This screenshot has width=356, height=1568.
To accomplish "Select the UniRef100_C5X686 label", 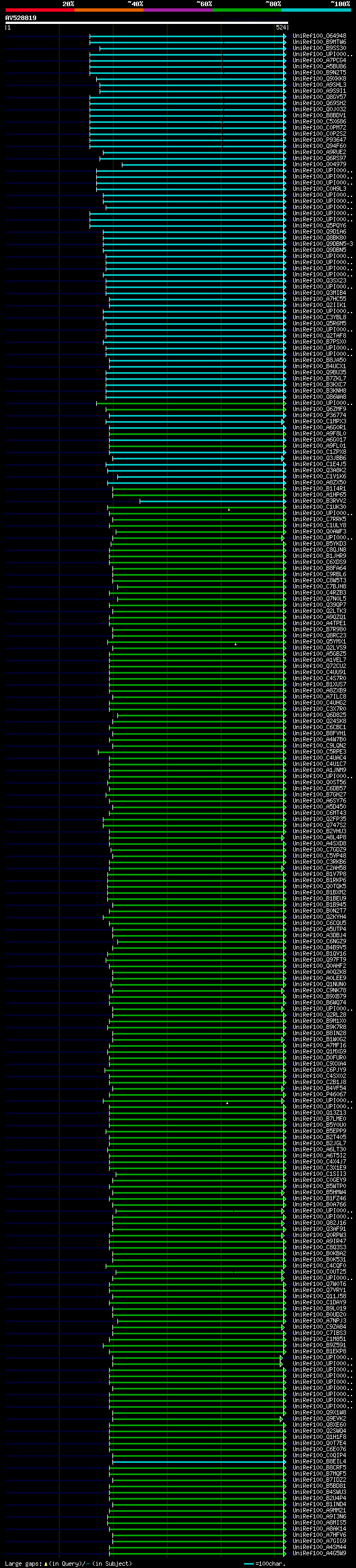I will 319,121.
